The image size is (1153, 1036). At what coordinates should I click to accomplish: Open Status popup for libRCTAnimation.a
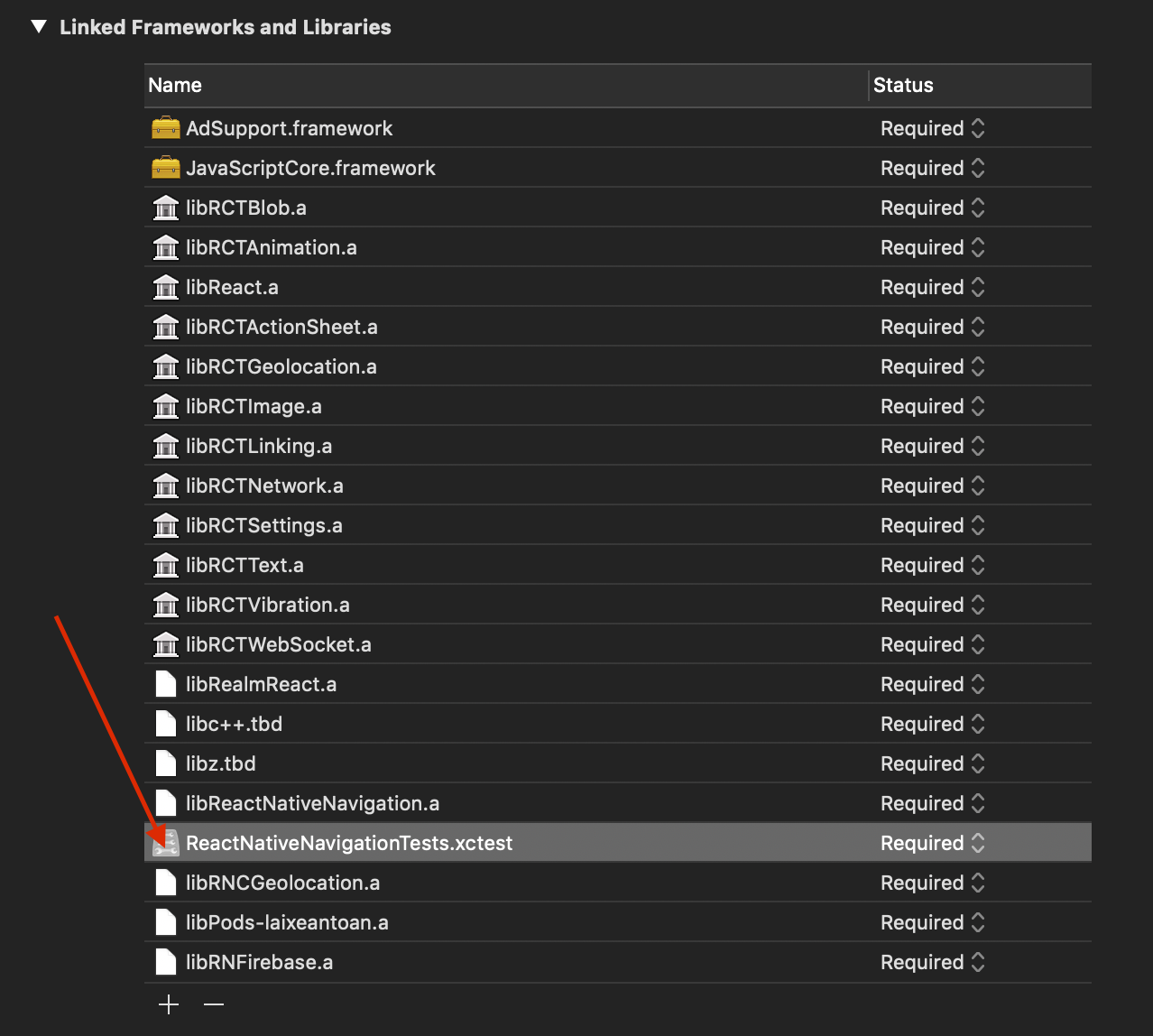933,247
